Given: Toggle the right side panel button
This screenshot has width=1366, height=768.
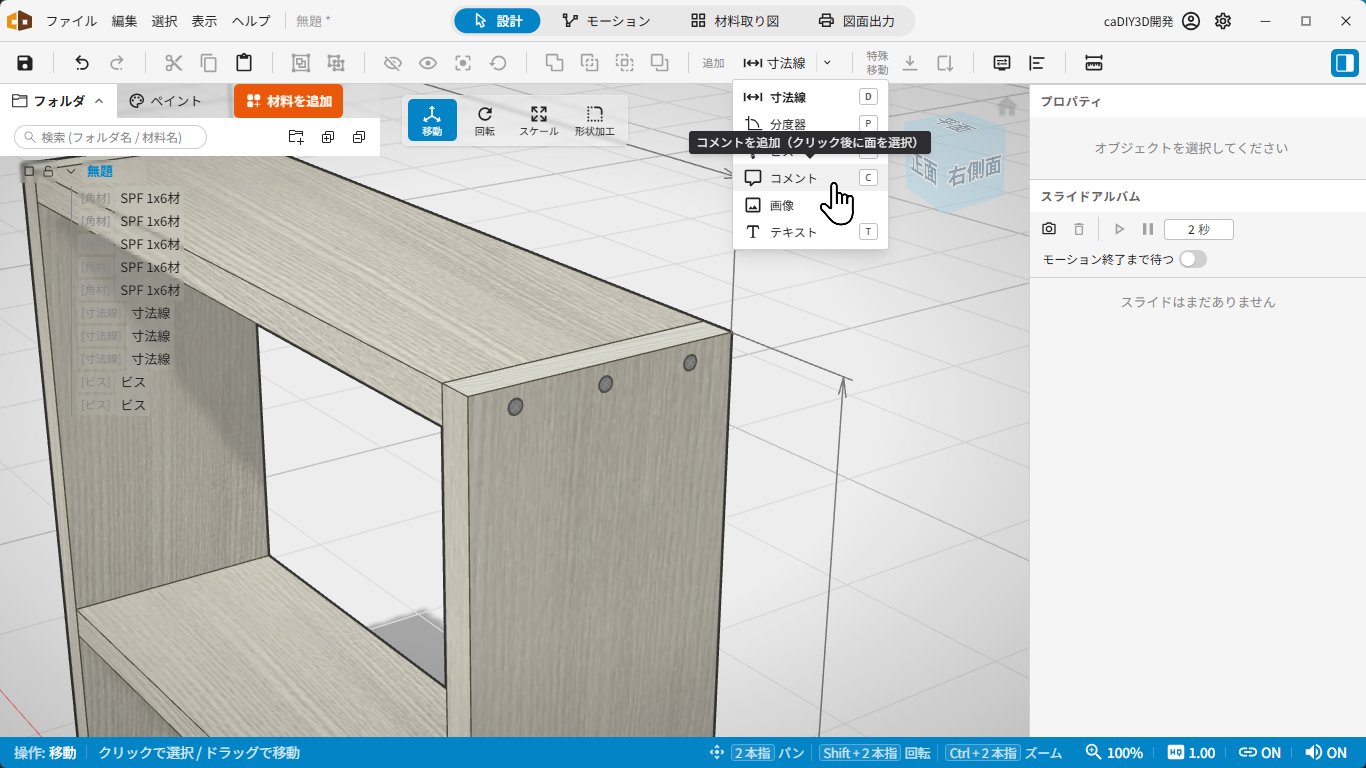Looking at the screenshot, I should pyautogui.click(x=1345, y=63).
